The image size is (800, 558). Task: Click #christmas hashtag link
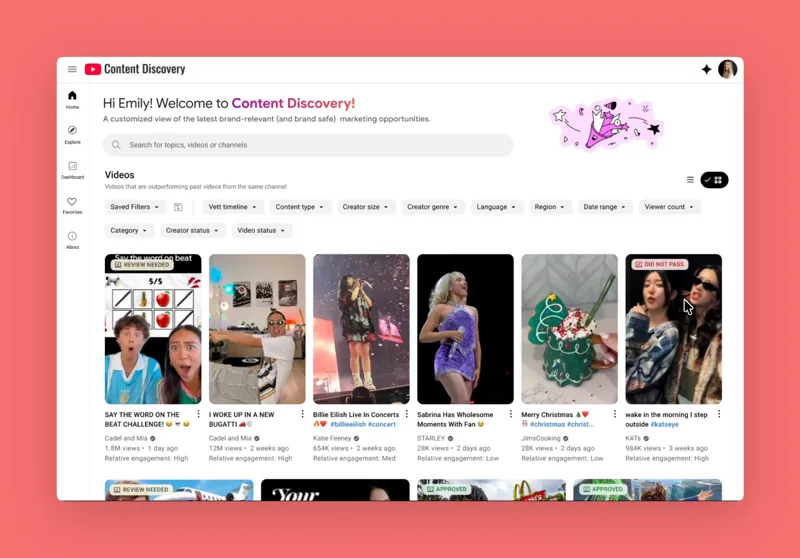tap(547, 424)
